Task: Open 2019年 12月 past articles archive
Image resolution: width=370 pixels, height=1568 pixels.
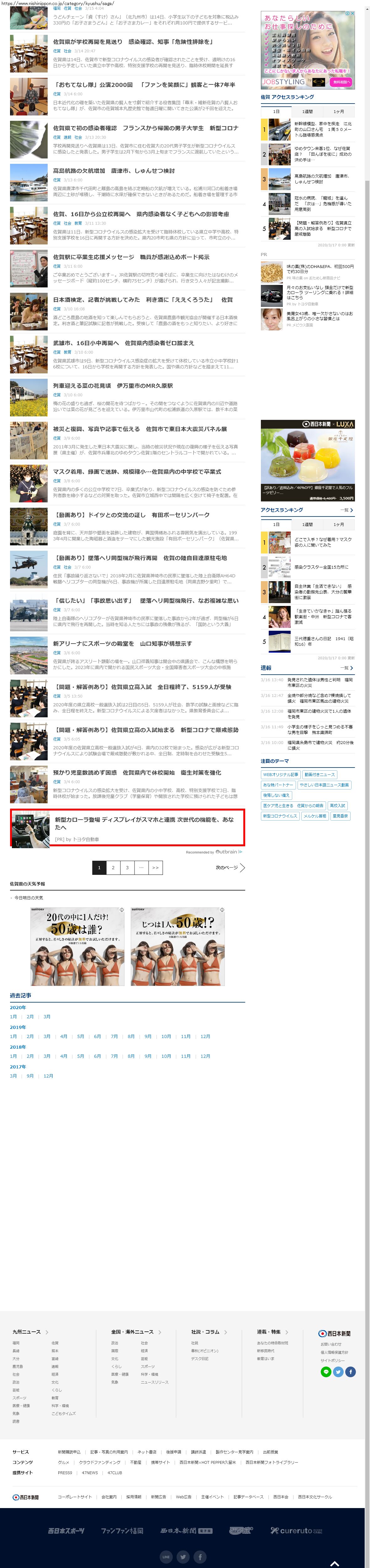Action: tap(205, 1036)
